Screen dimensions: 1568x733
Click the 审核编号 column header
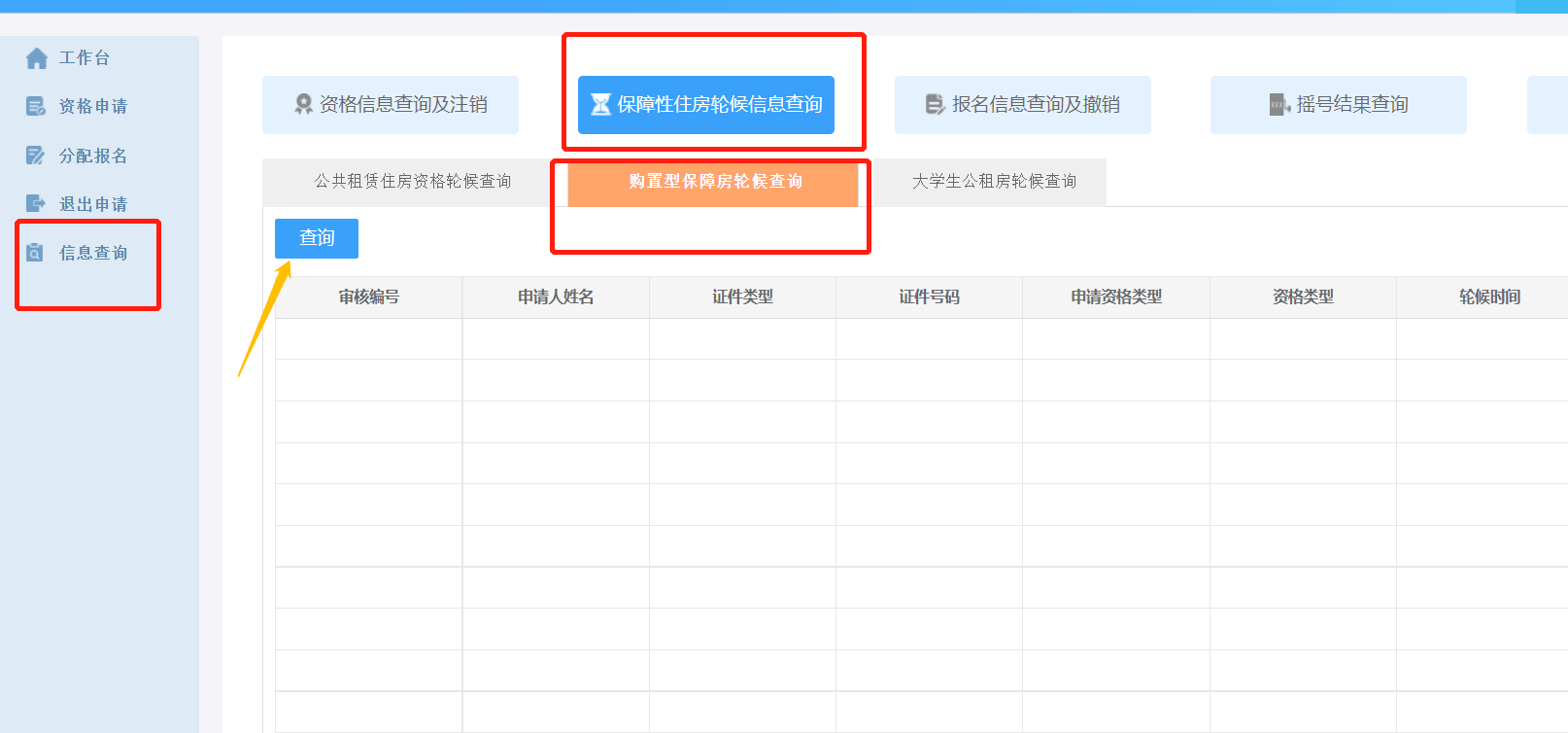(369, 297)
